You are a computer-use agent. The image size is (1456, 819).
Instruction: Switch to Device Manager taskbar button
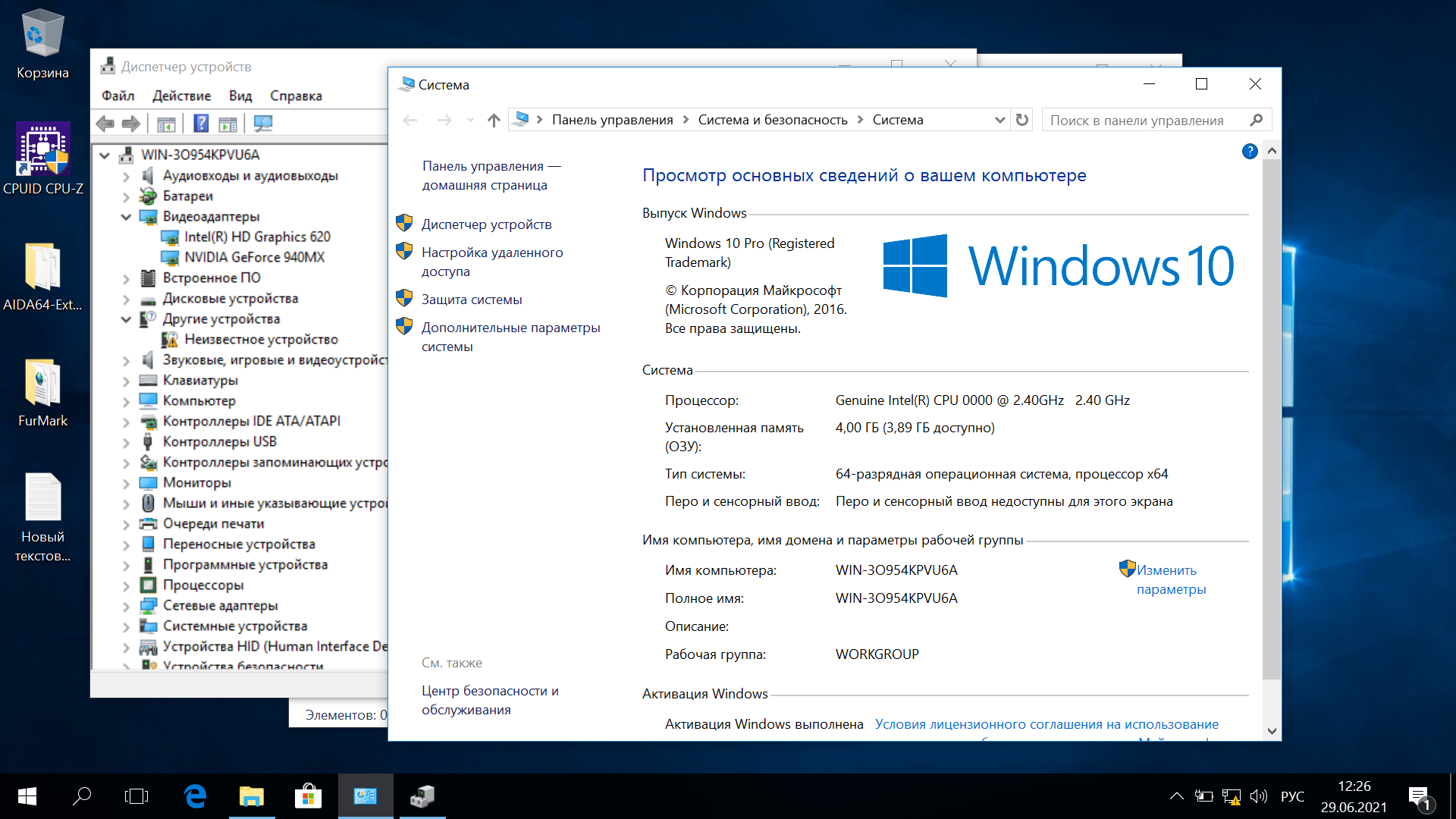pos(422,796)
